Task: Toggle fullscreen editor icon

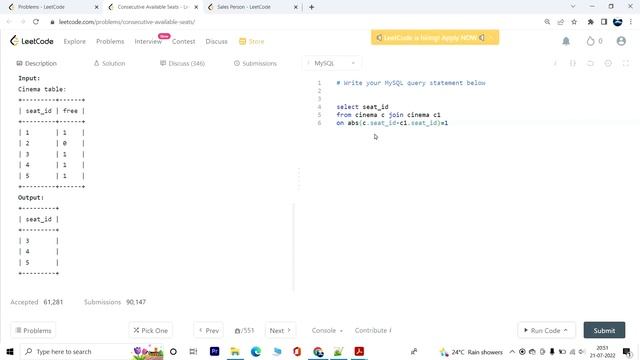Action: (x=626, y=63)
